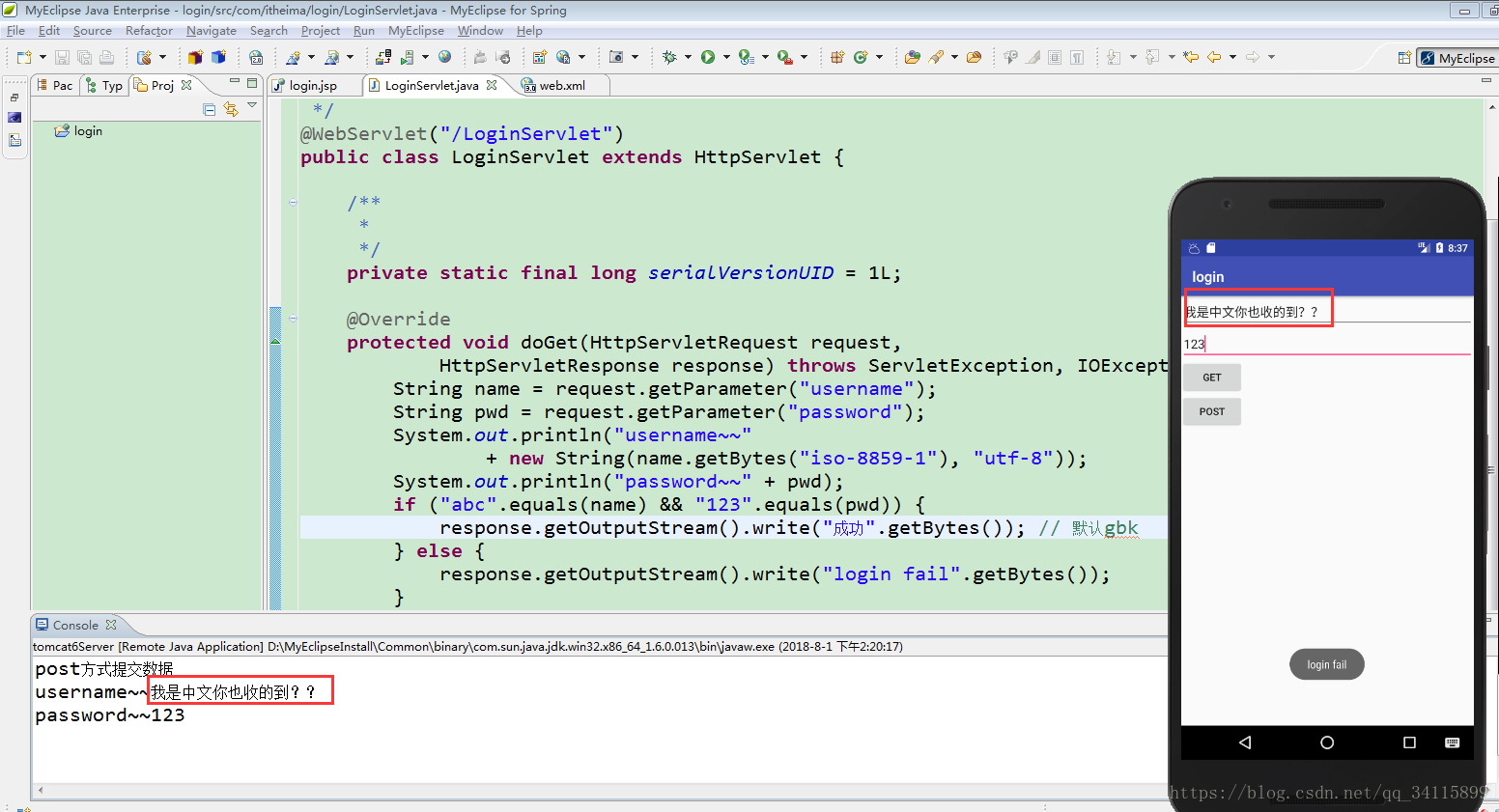
Task: Collapse the doGet method fold marker
Action: 293,318
